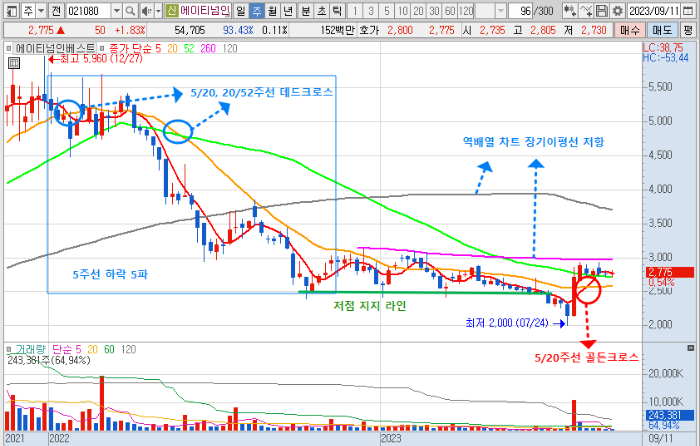Click the small icon at volume panel corner
Screen dimensions: 700x446
(691, 348)
